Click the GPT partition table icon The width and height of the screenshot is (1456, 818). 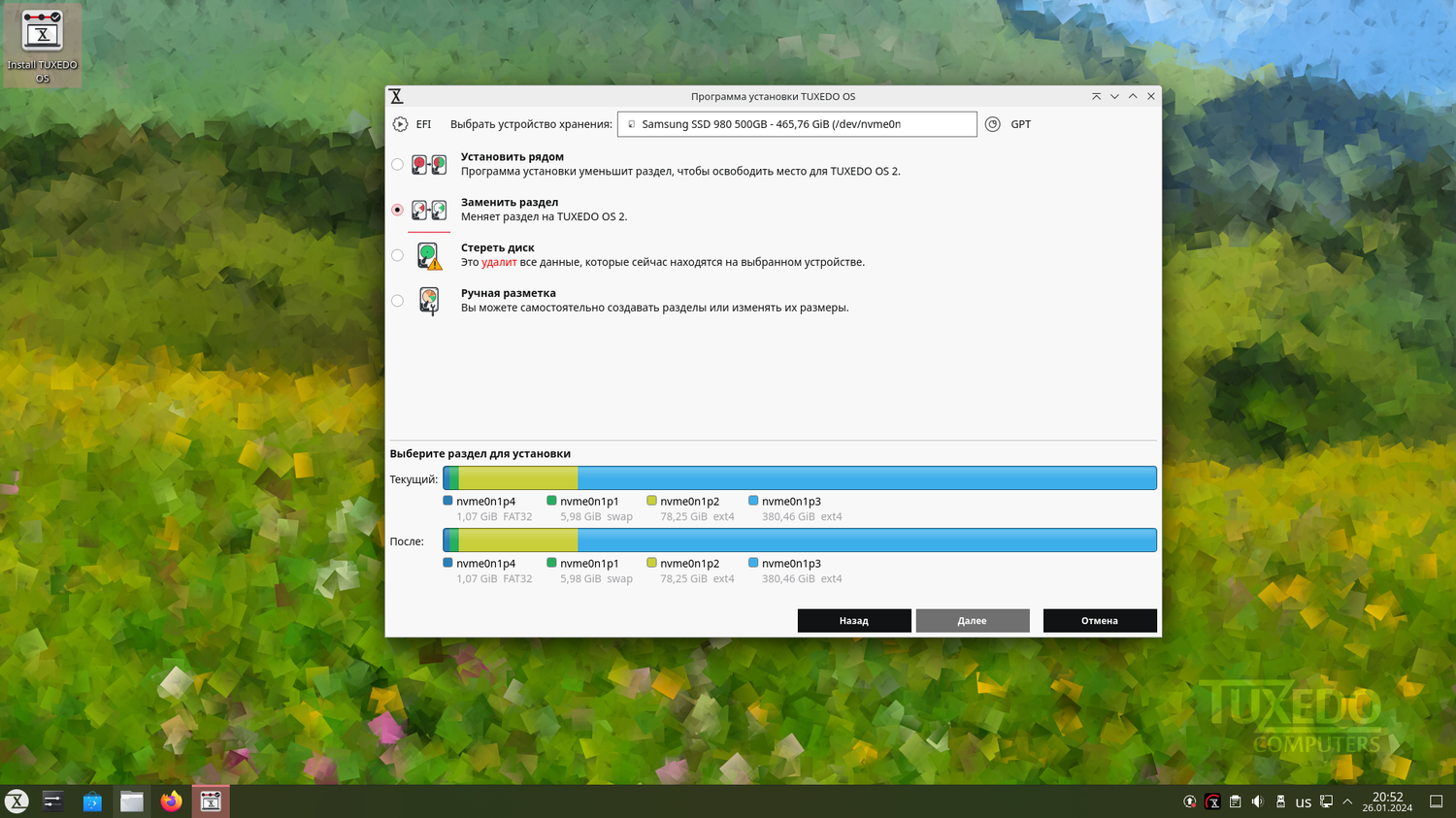(x=992, y=124)
